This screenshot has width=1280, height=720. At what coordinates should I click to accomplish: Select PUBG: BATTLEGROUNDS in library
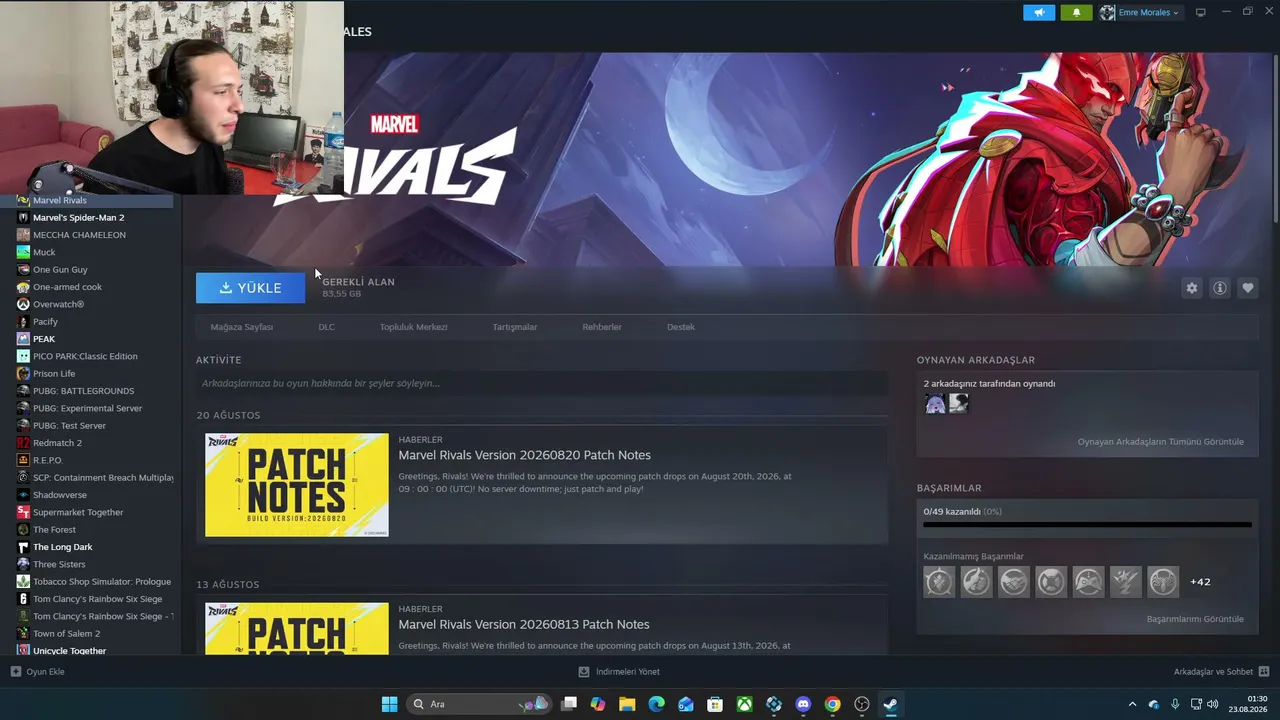83,391
